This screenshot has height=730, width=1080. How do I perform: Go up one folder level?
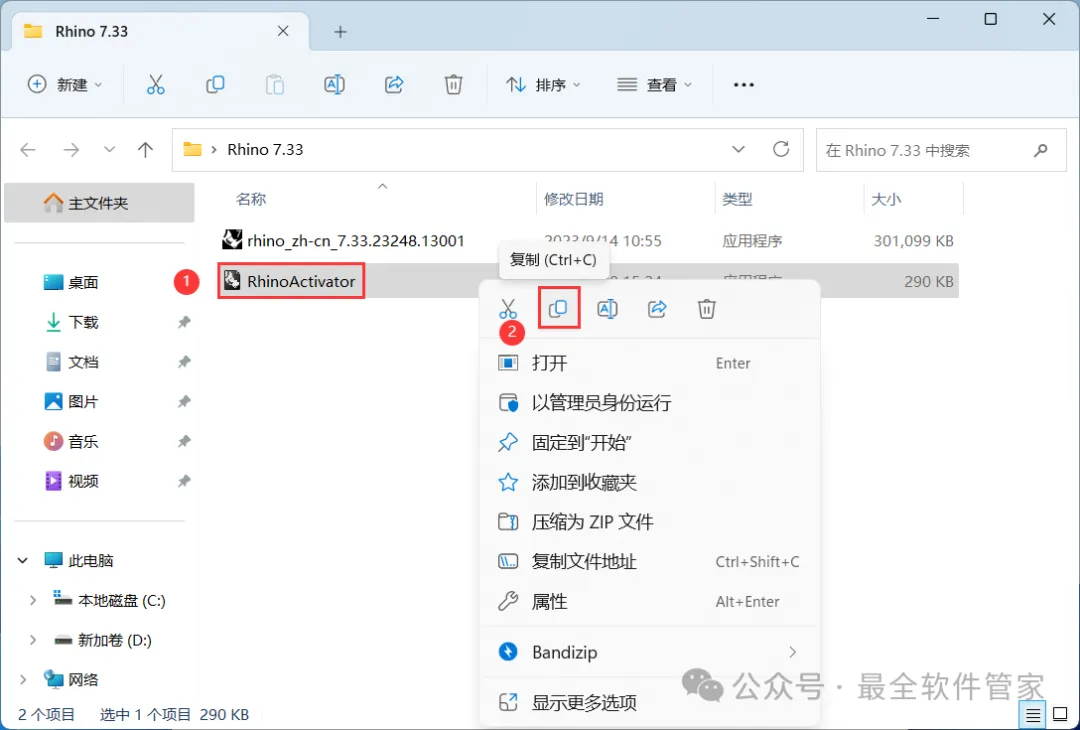coord(145,149)
